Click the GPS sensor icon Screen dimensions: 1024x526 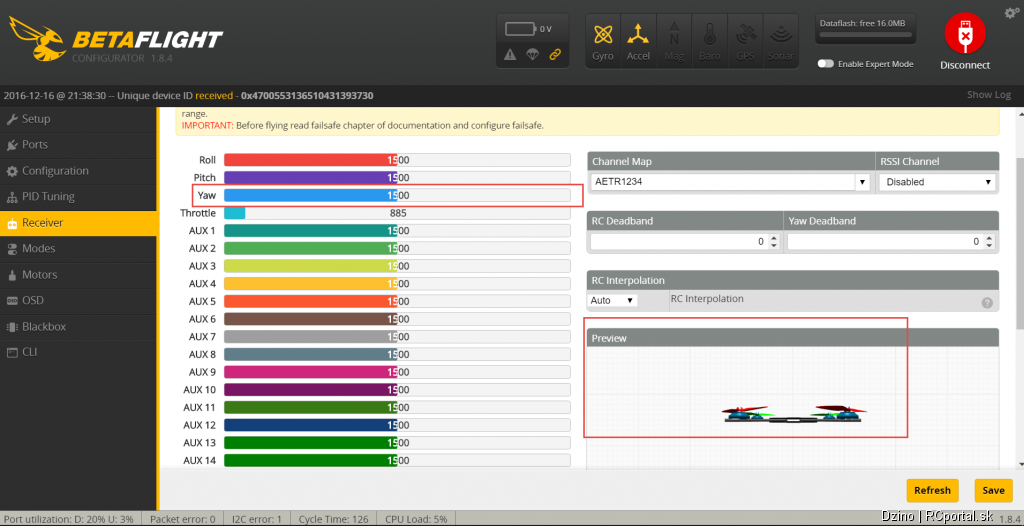tap(745, 41)
